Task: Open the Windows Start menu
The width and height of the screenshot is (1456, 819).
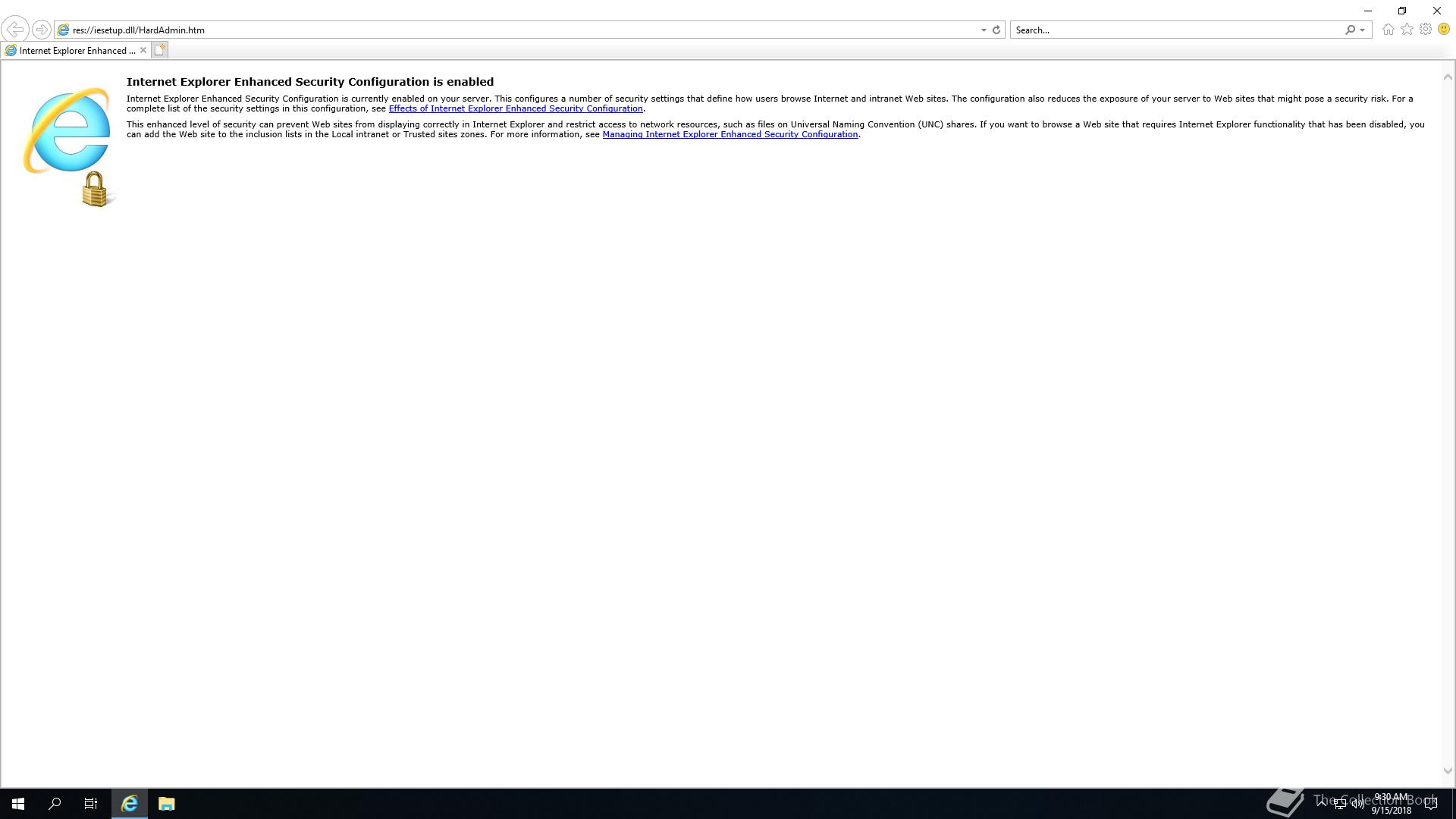Action: click(18, 804)
